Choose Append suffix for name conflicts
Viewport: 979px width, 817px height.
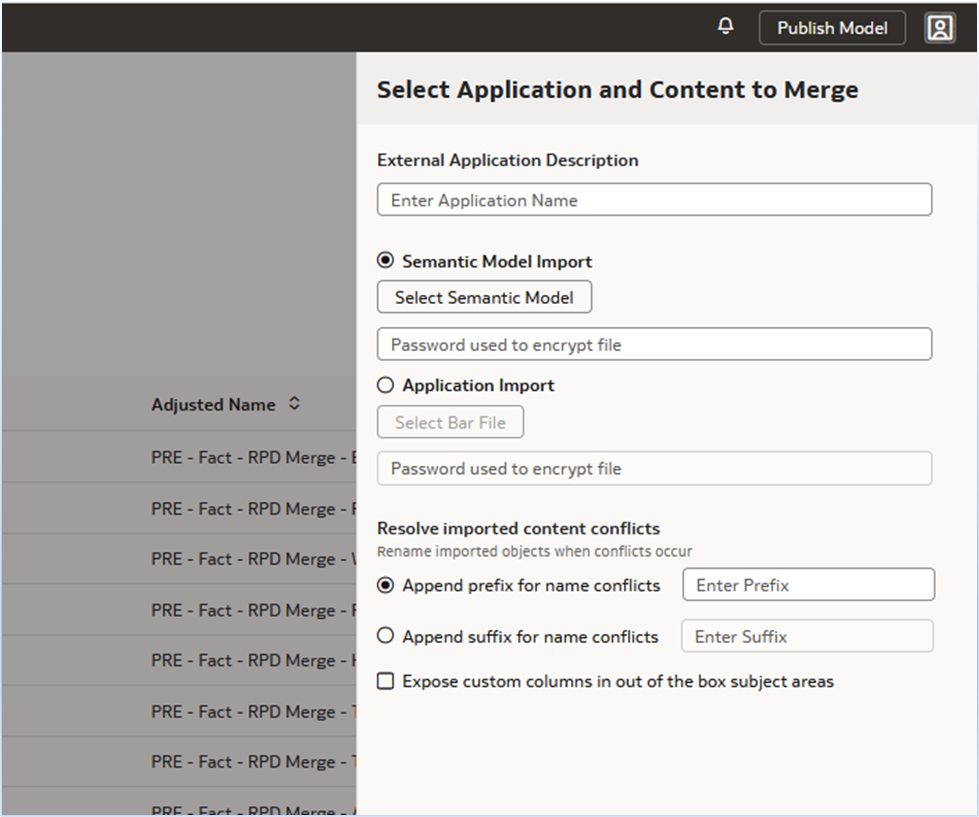click(385, 636)
